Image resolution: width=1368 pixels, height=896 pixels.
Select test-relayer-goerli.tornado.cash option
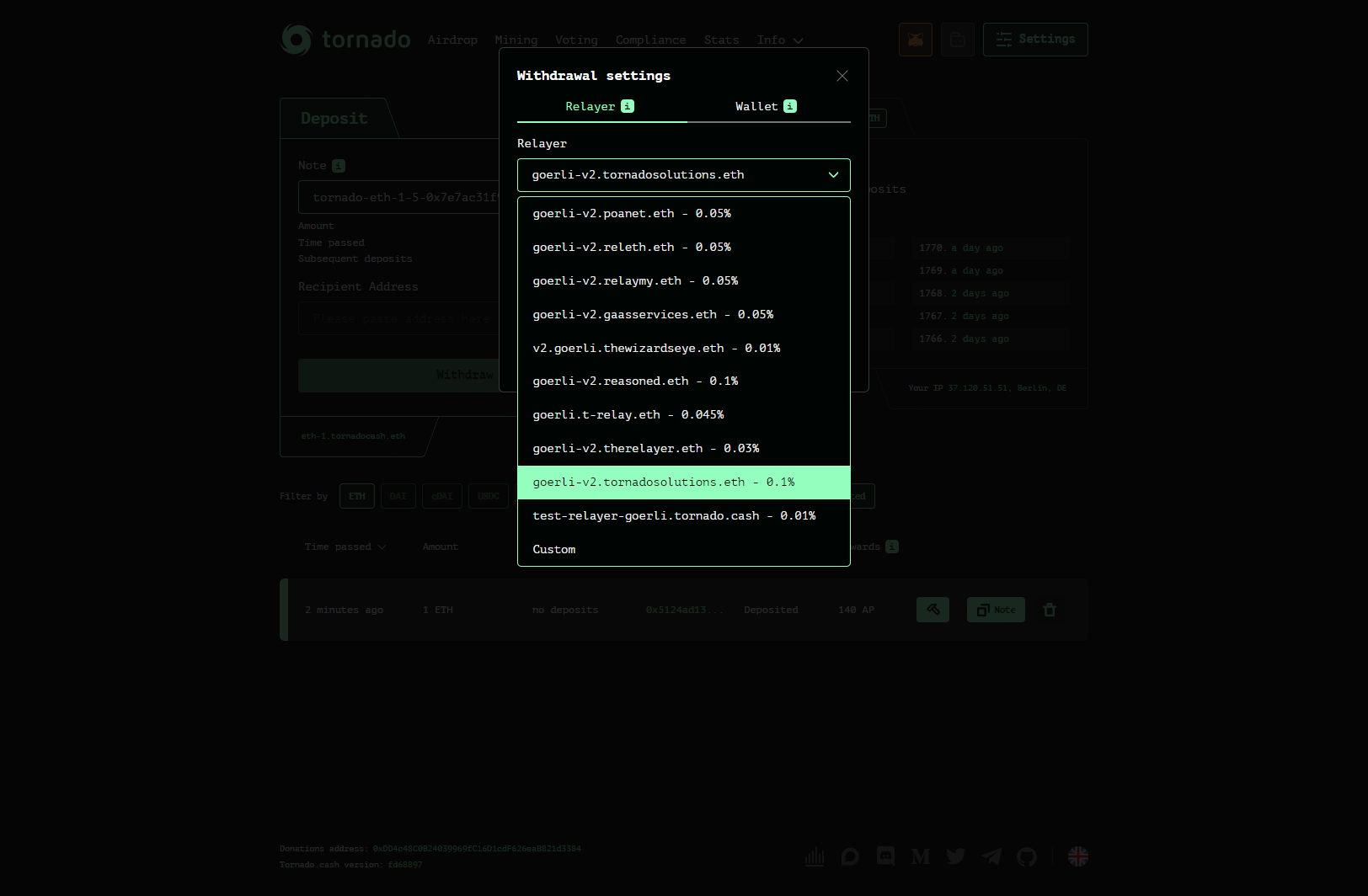[x=684, y=516]
